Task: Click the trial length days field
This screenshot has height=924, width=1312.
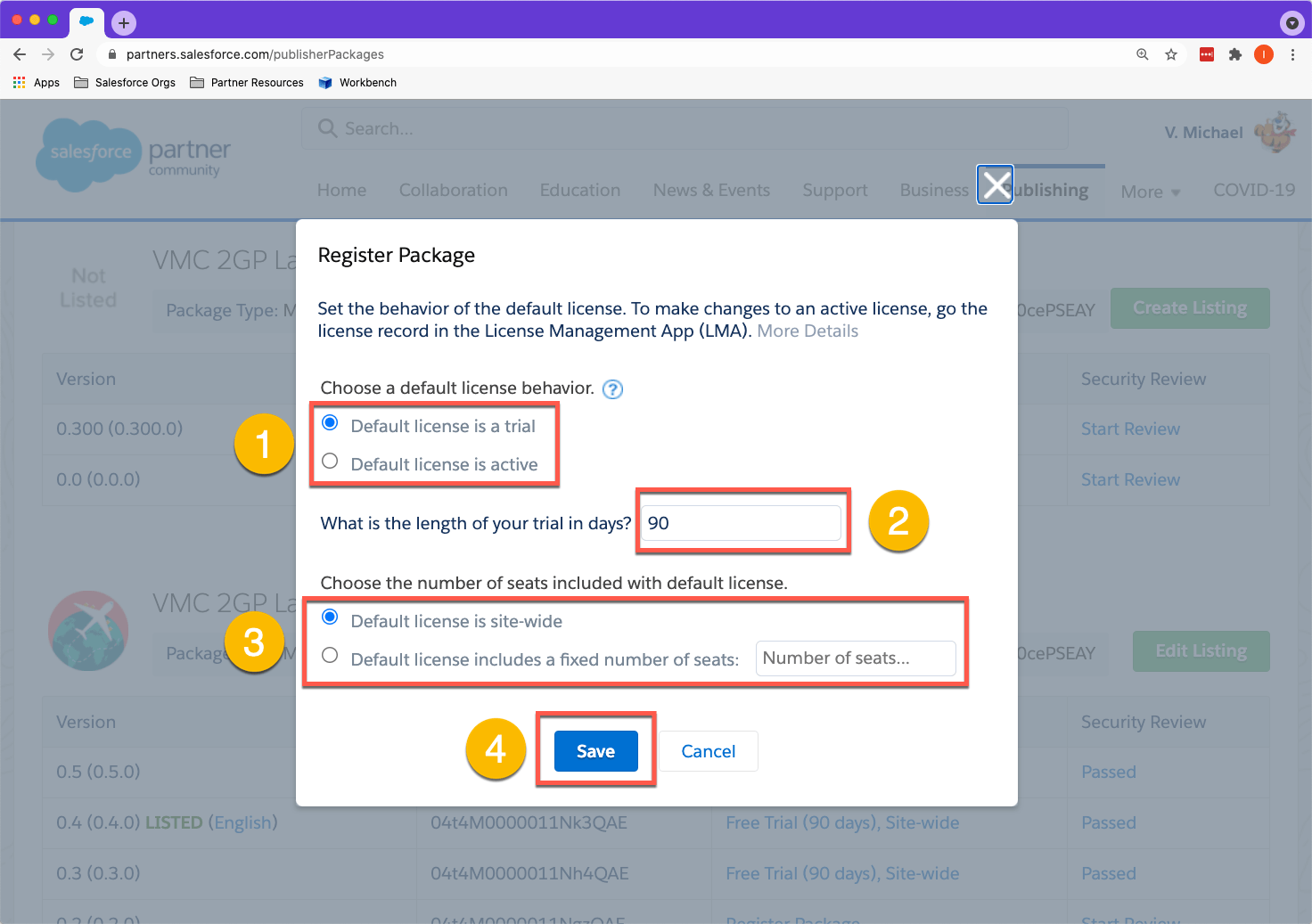Action: (741, 523)
